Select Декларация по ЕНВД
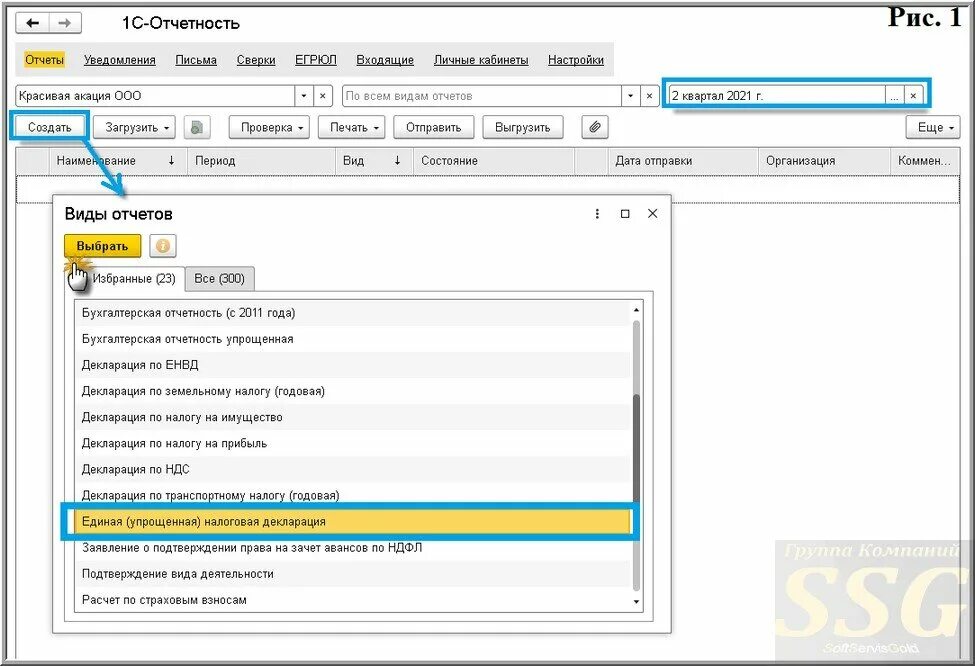This screenshot has width=975, height=666. pos(353,366)
